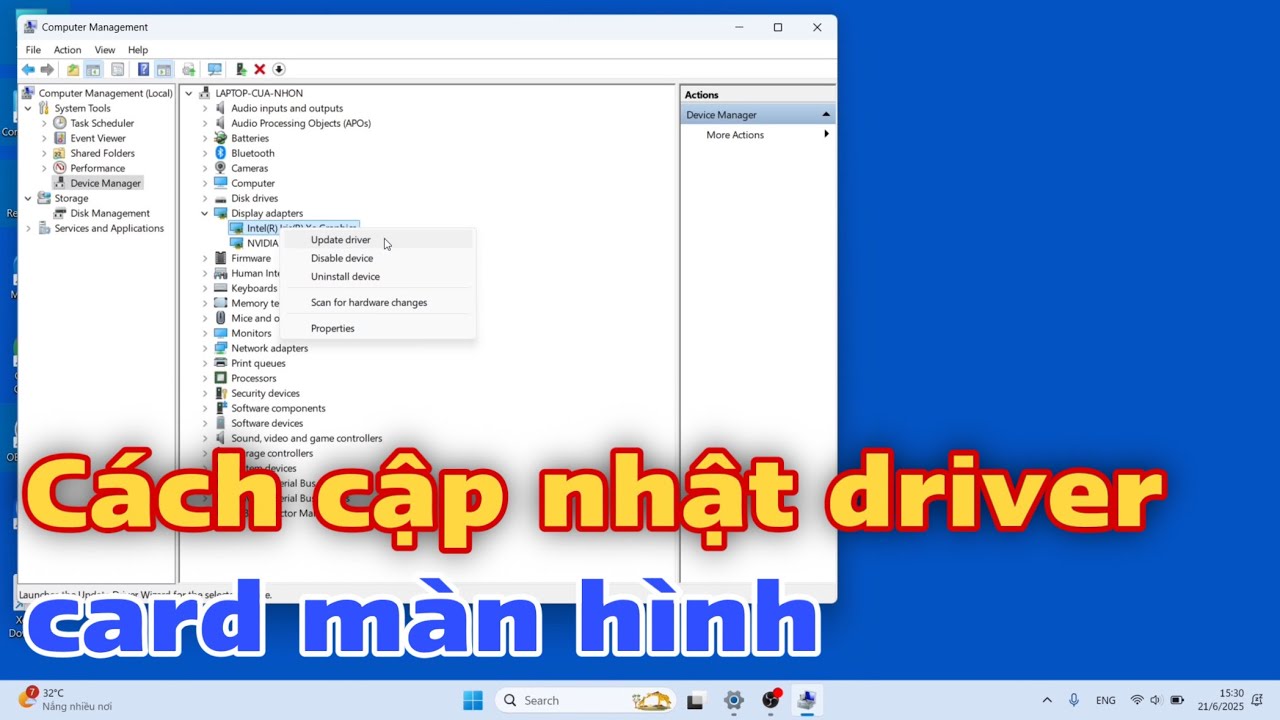Select the Disk drives category
This screenshot has height=720, width=1280.
255,198
